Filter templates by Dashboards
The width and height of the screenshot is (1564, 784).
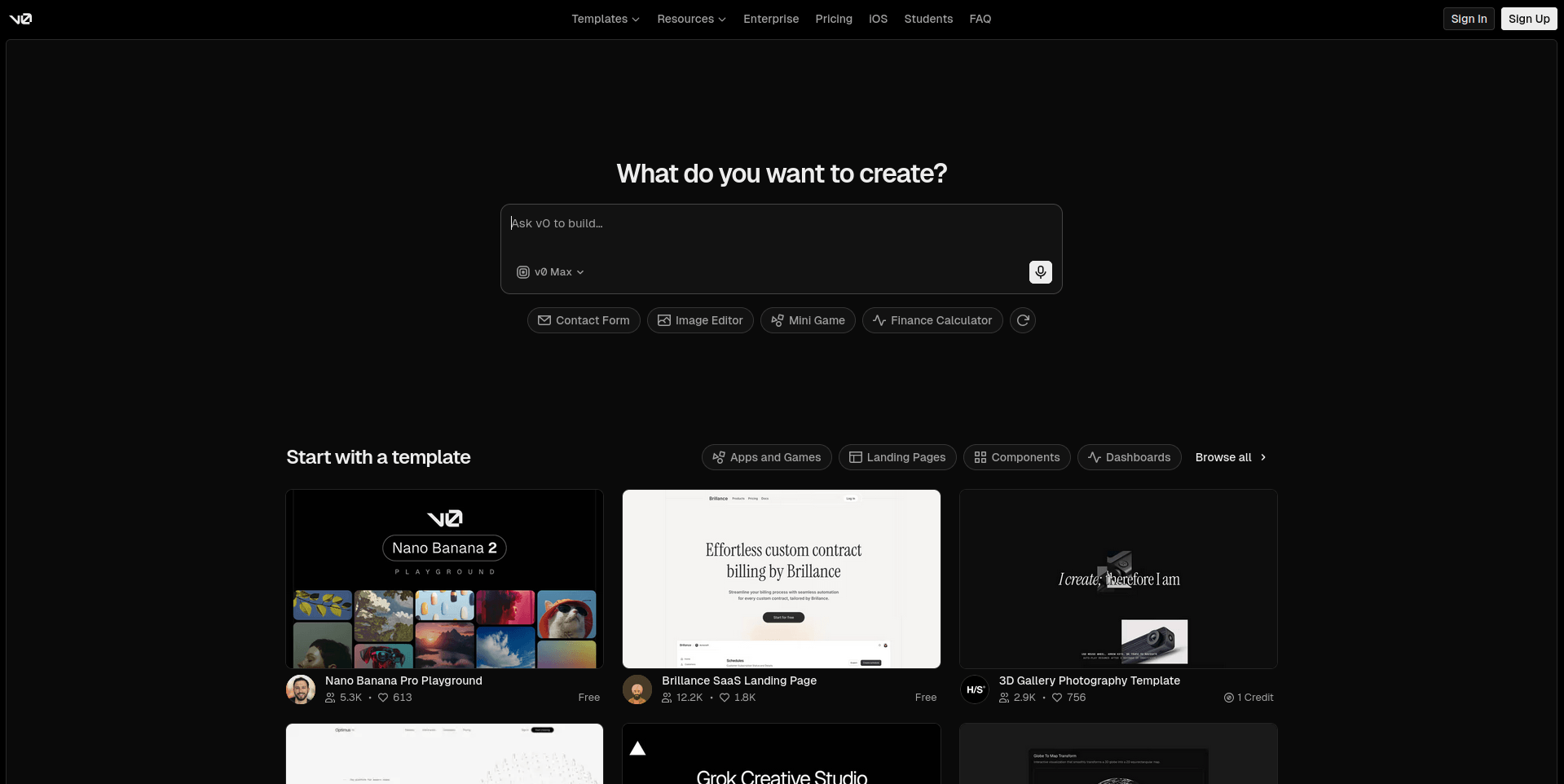(x=1129, y=457)
